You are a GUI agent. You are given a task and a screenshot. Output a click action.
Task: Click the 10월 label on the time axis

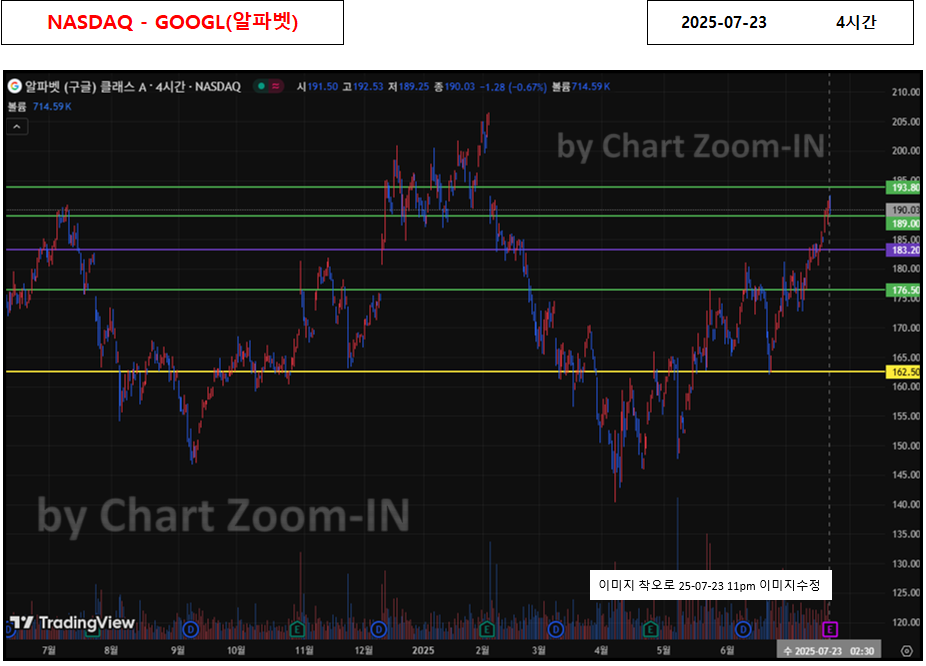236,650
